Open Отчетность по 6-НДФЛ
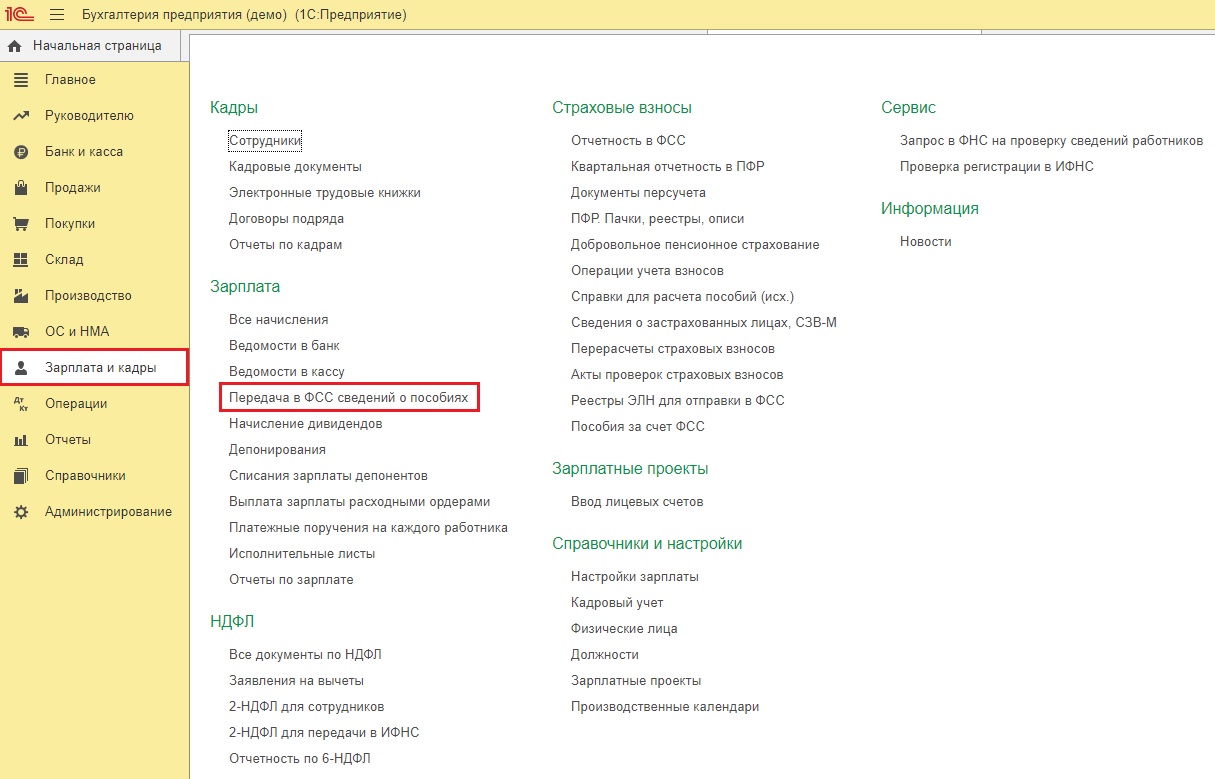 click(299, 759)
